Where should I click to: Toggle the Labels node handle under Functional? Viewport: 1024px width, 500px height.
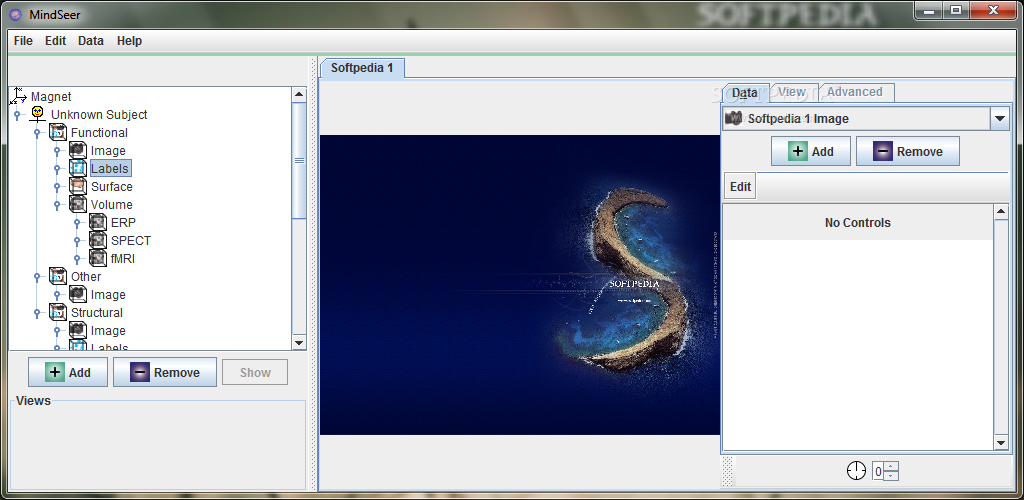click(x=57, y=169)
